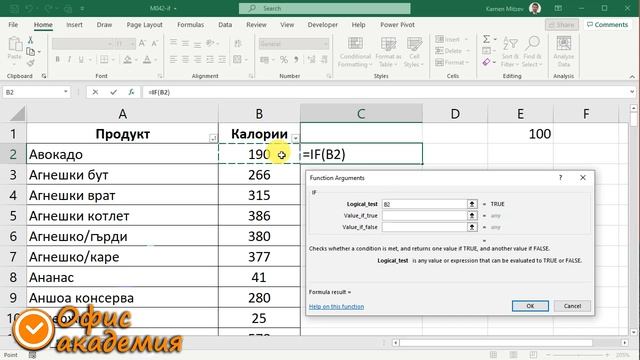Click the Search box in title bar
The height and width of the screenshot is (360, 640).
pos(324,8)
